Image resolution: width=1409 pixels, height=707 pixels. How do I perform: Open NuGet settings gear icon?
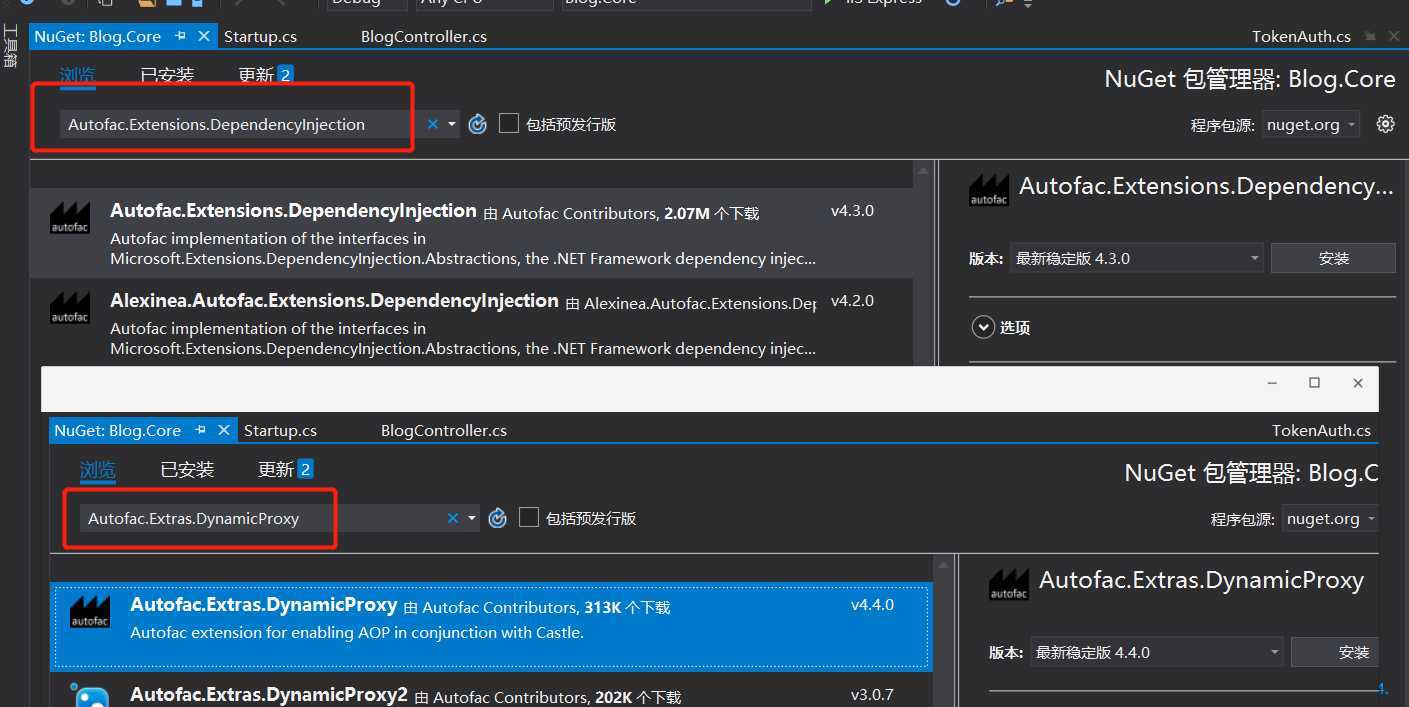click(x=1385, y=124)
